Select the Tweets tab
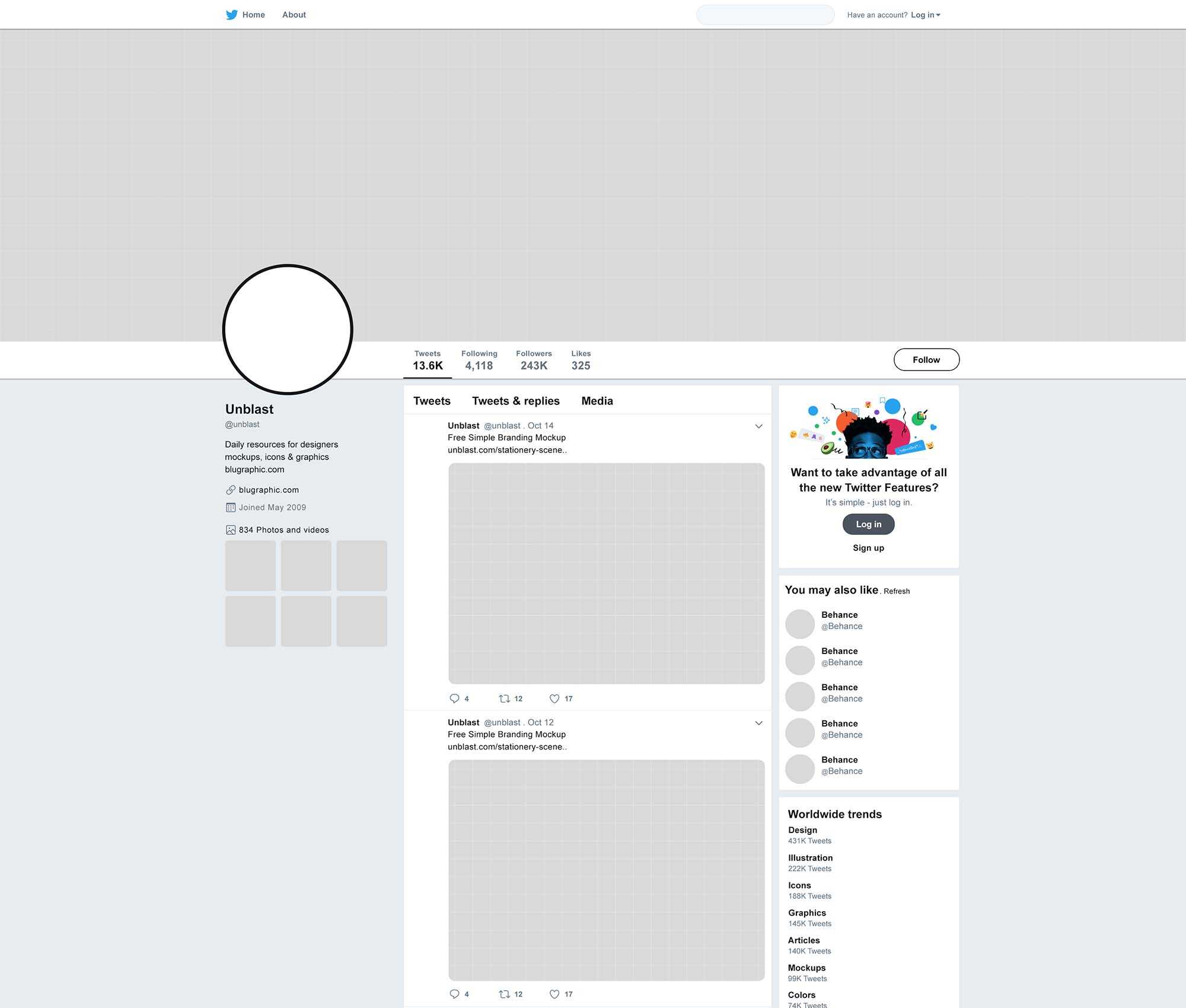Screen dimensions: 1186x1008 pos(431,400)
